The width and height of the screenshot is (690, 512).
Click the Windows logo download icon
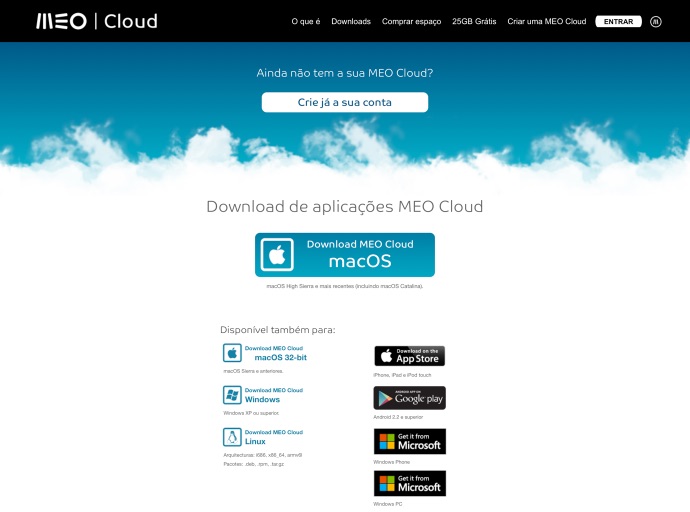[x=232, y=395]
